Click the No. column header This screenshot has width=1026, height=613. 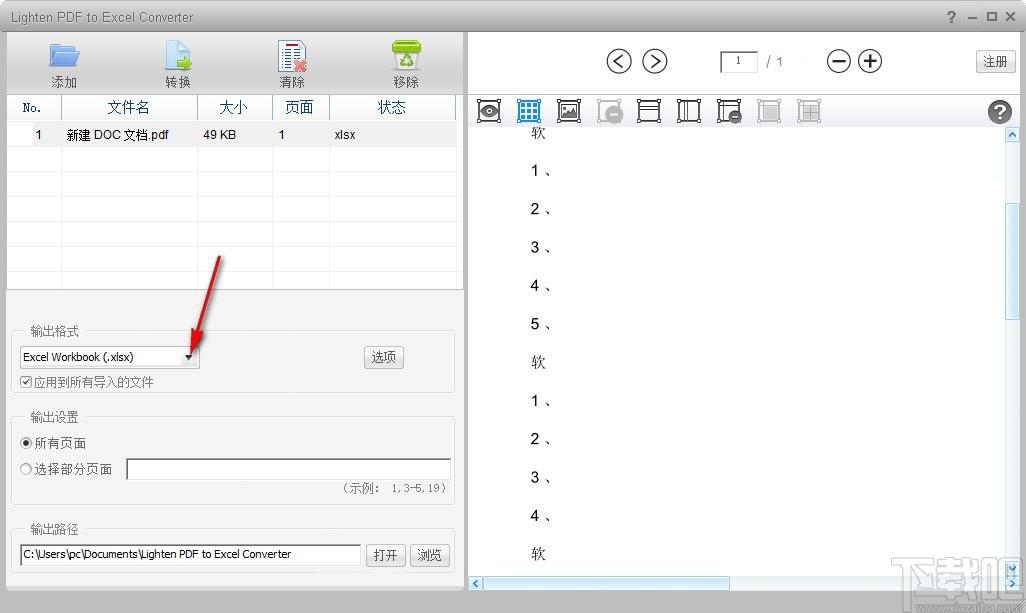[x=33, y=107]
